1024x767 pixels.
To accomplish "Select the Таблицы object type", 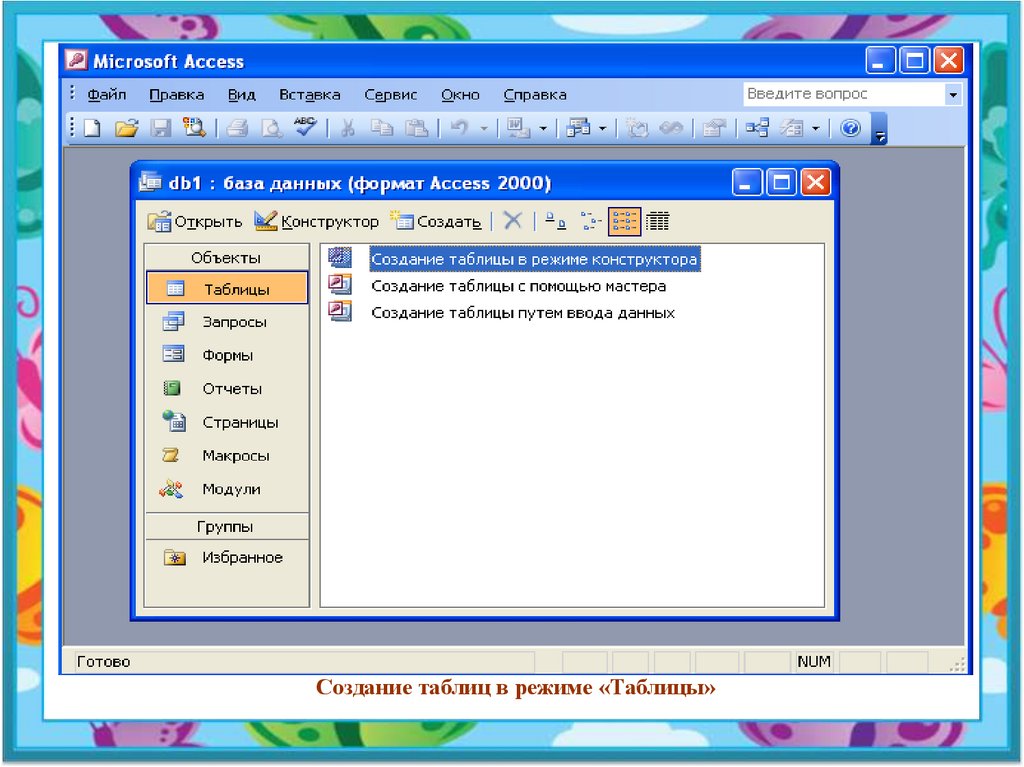I will pyautogui.click(x=227, y=288).
